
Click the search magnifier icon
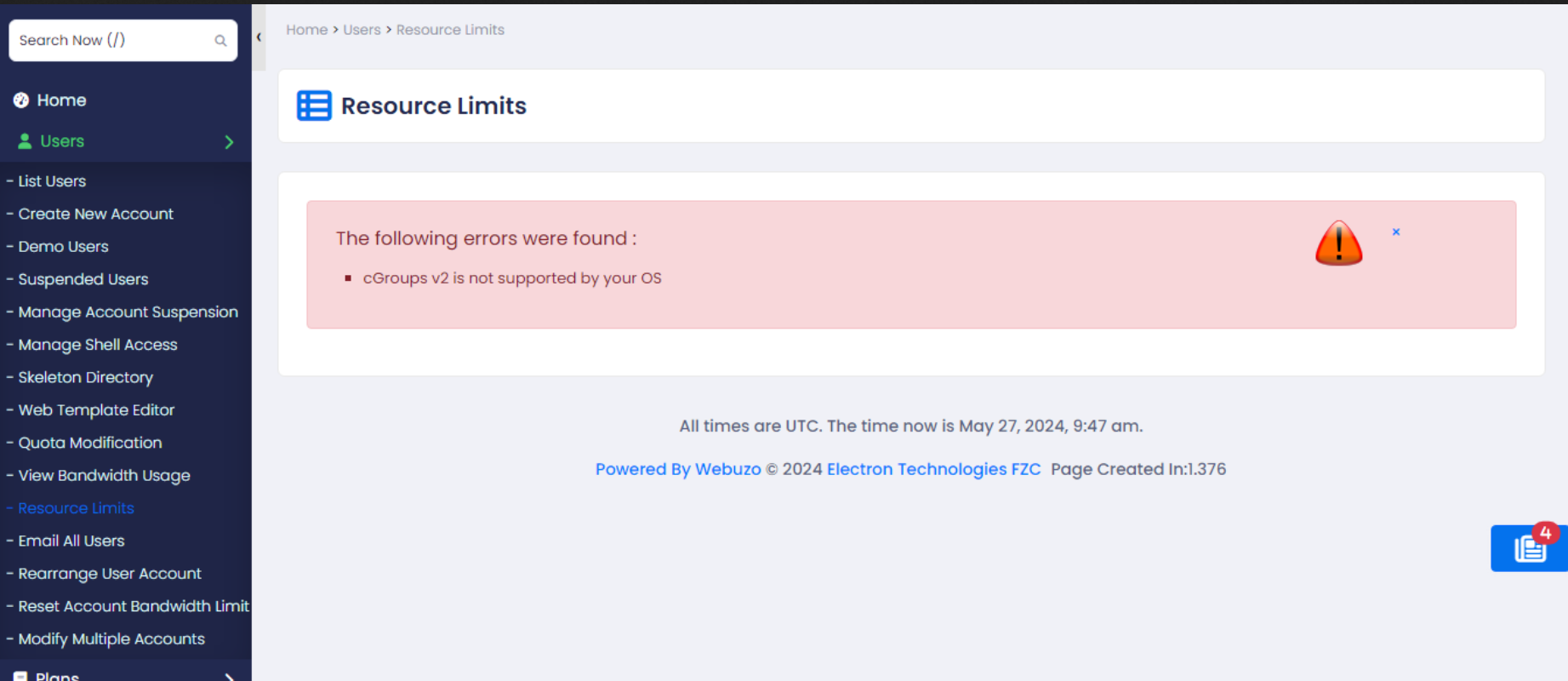(220, 41)
